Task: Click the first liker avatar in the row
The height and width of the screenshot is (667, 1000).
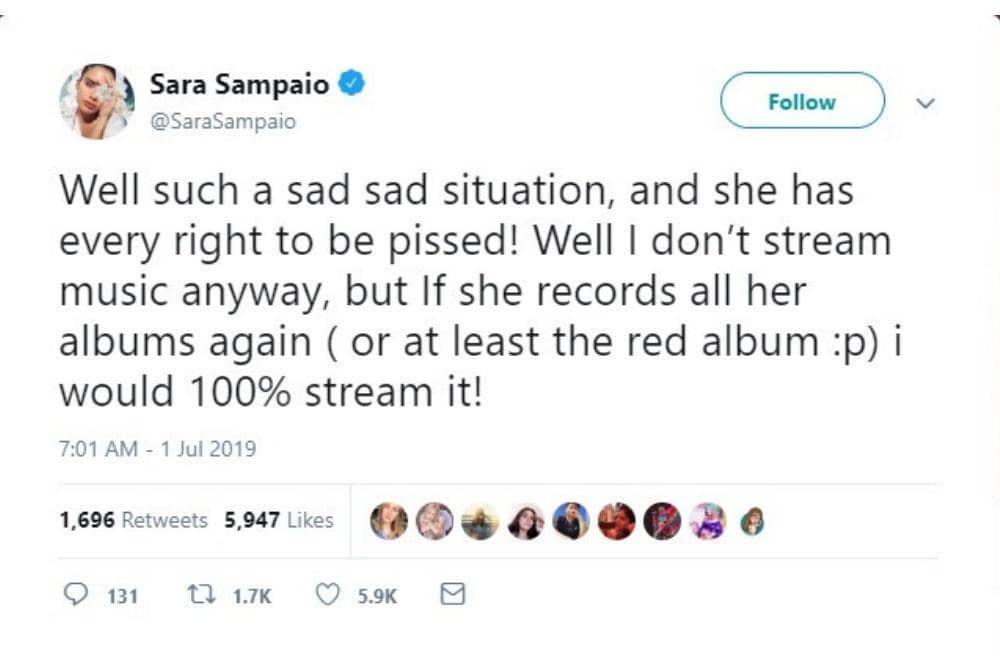Action: [388, 520]
